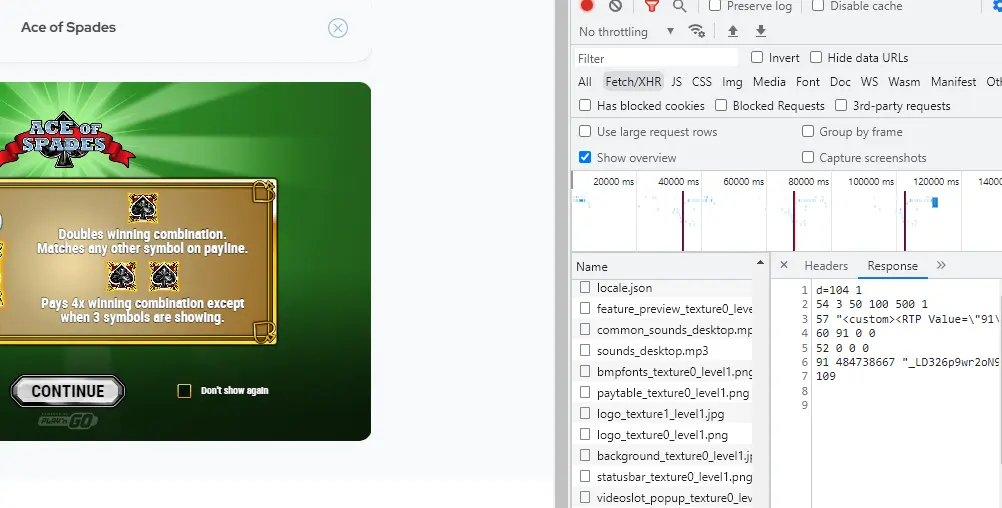
Task: Check 3rd-party requests
Action: (x=841, y=105)
